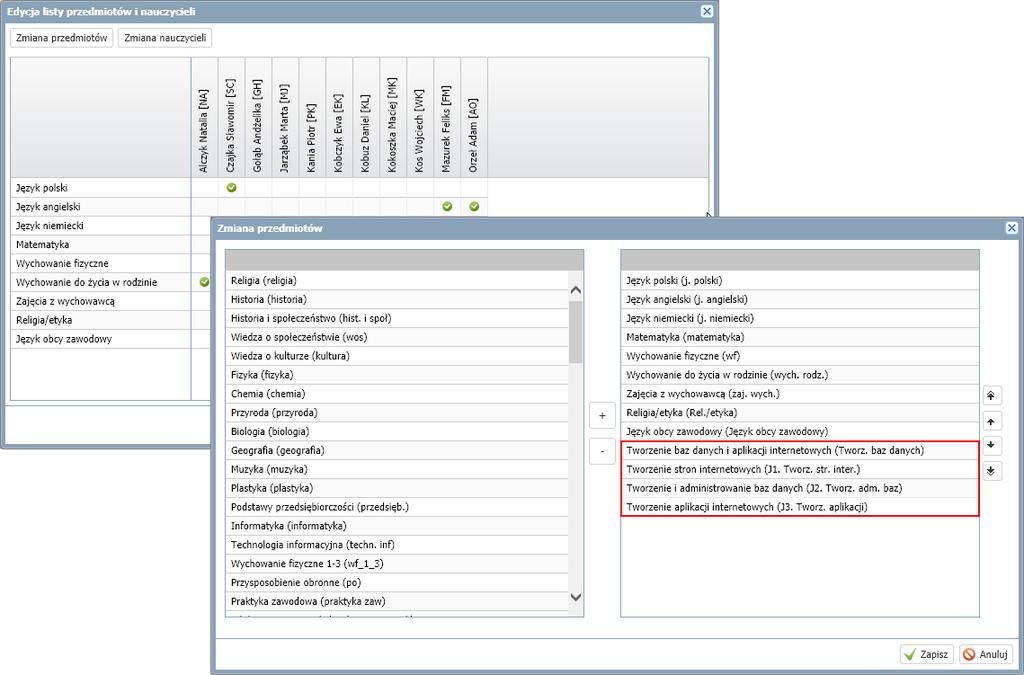Select Wychowanie fizyczne (wf) in right list
Viewport: 1024px width, 675px height.
pos(799,356)
